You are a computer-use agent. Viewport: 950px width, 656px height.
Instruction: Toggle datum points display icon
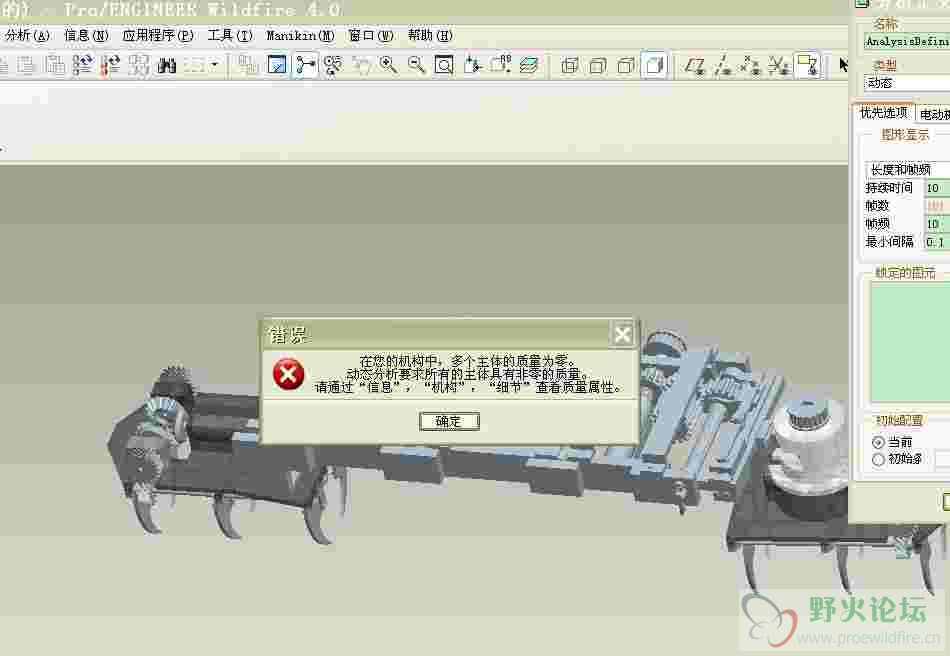(x=751, y=65)
